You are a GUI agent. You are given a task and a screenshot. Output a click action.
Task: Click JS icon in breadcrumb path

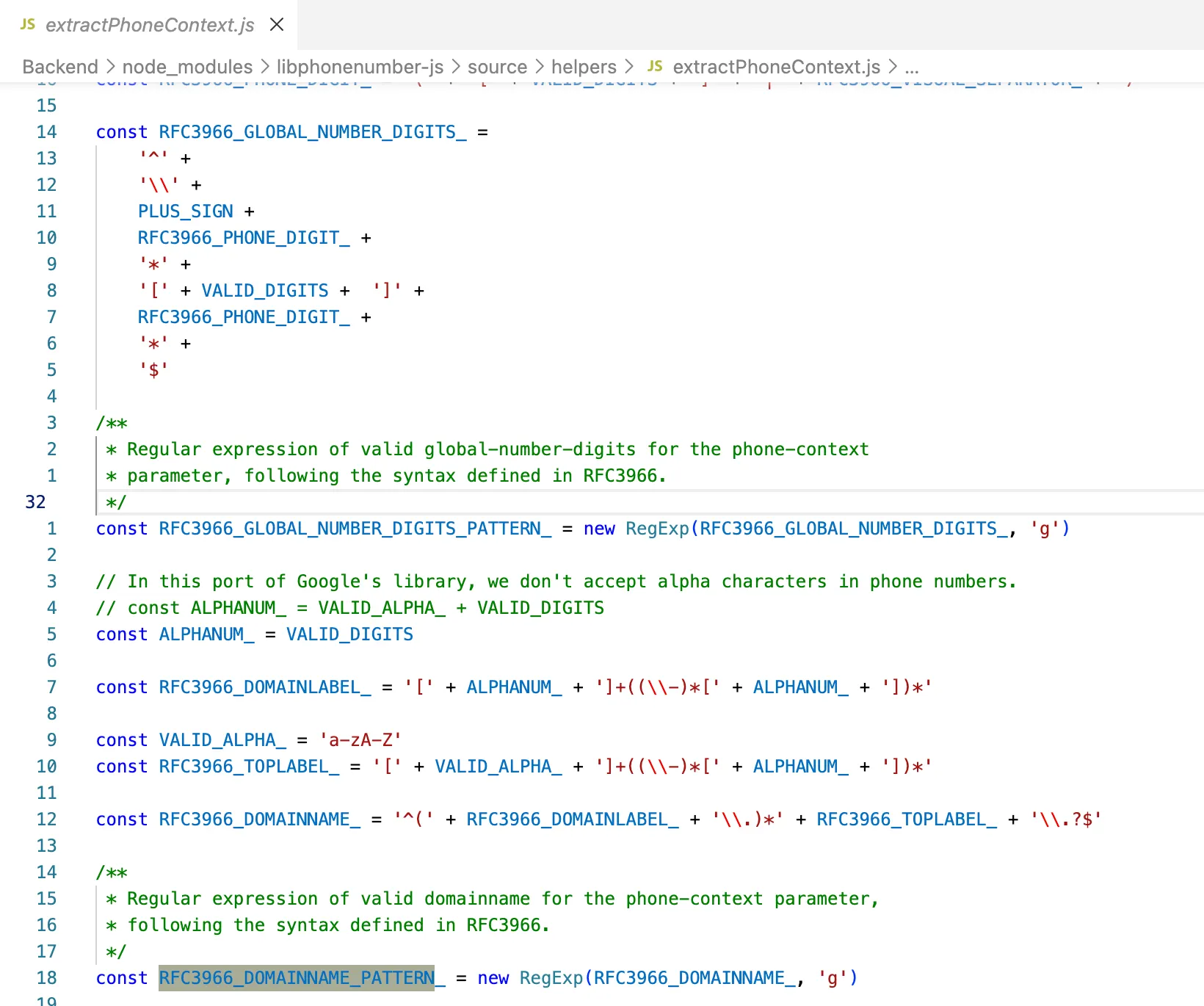coord(655,67)
